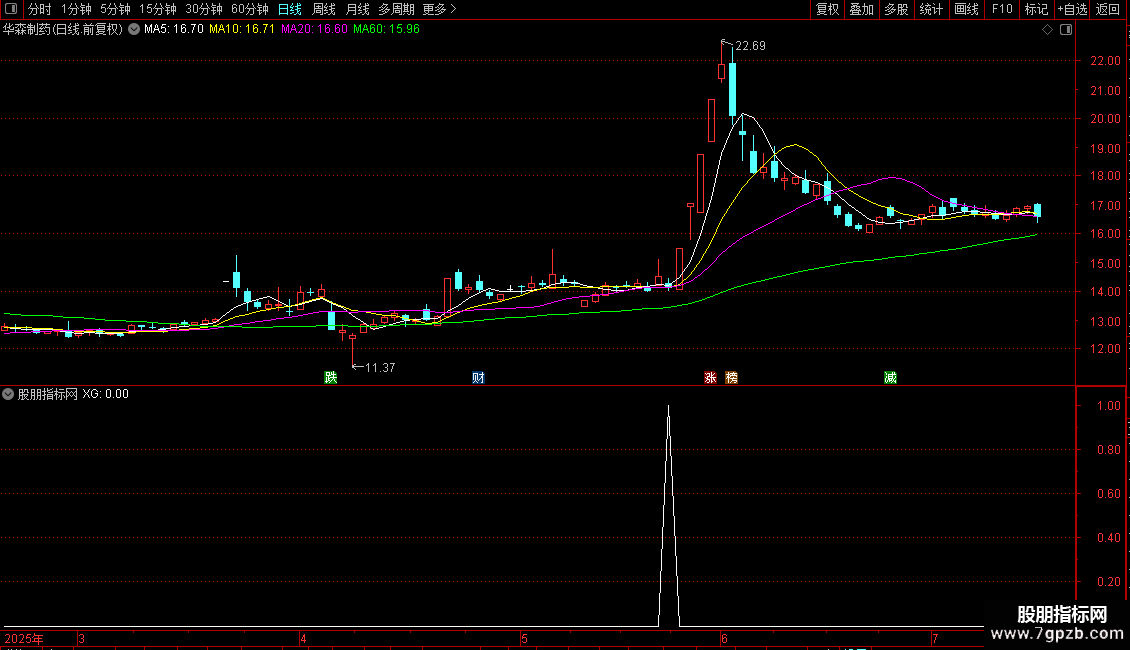The image size is (1130, 650).
Task: Expand the 更多 period options
Action: (440, 9)
